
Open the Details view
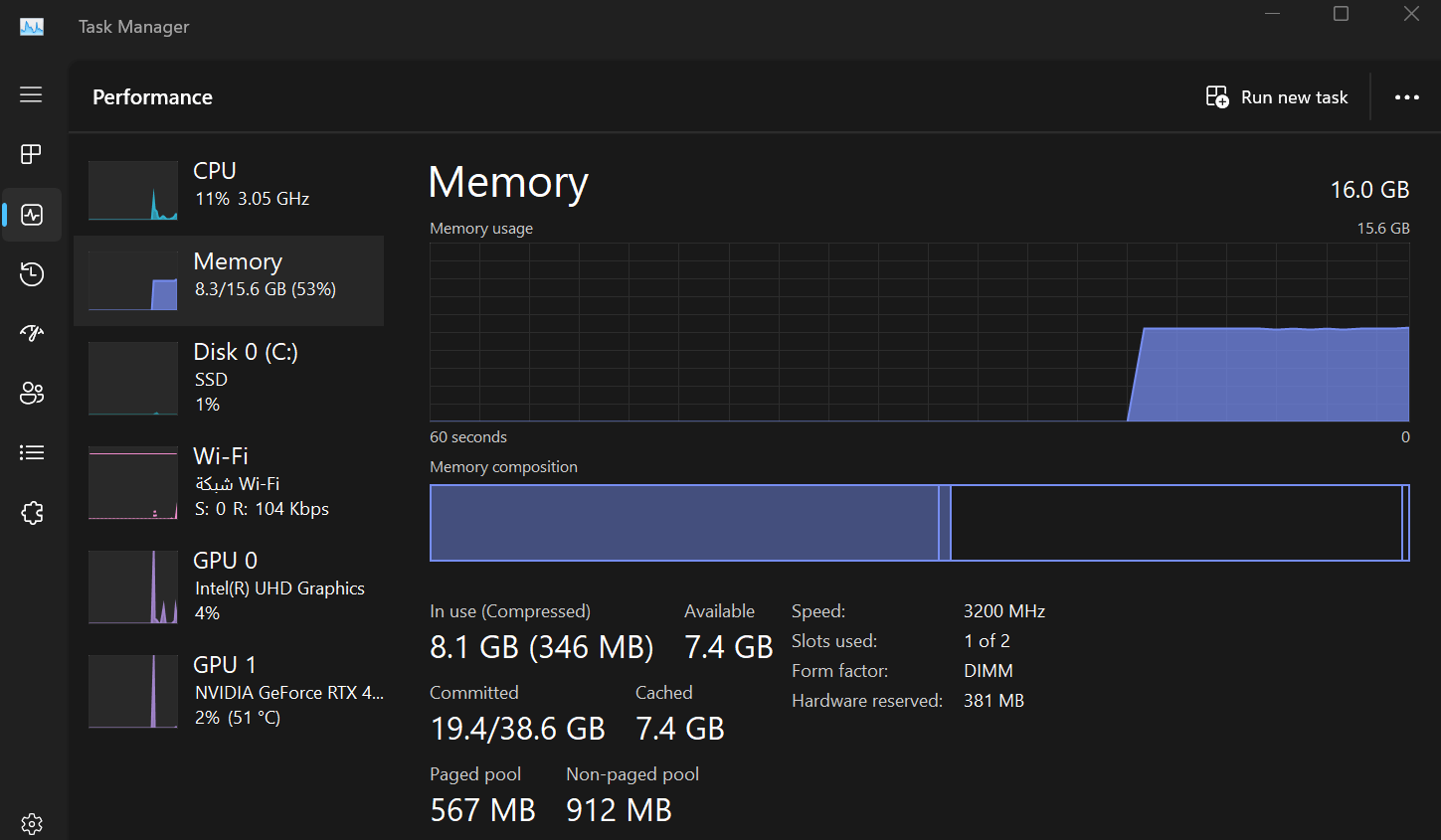(31, 452)
